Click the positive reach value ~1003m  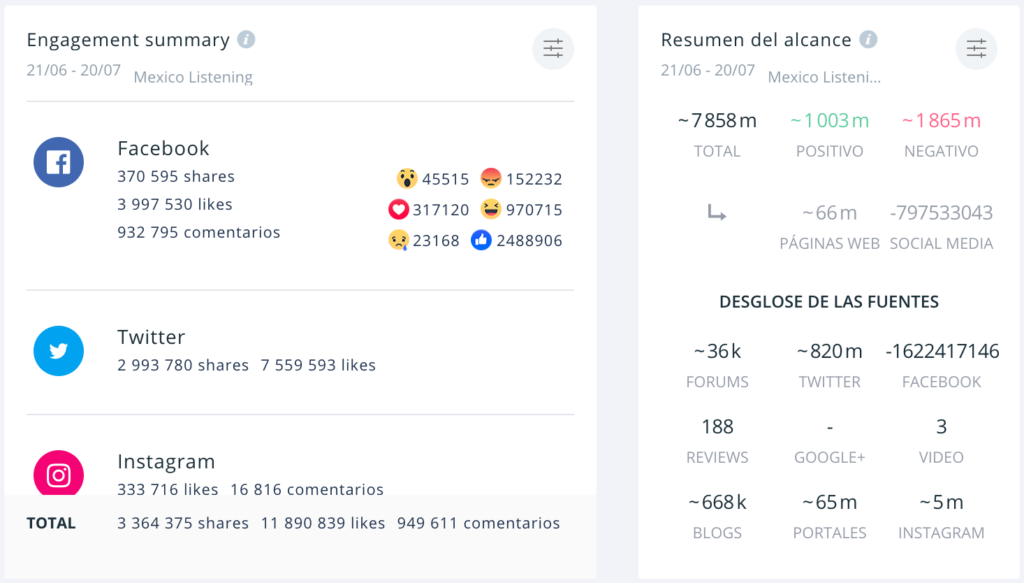coord(829,121)
